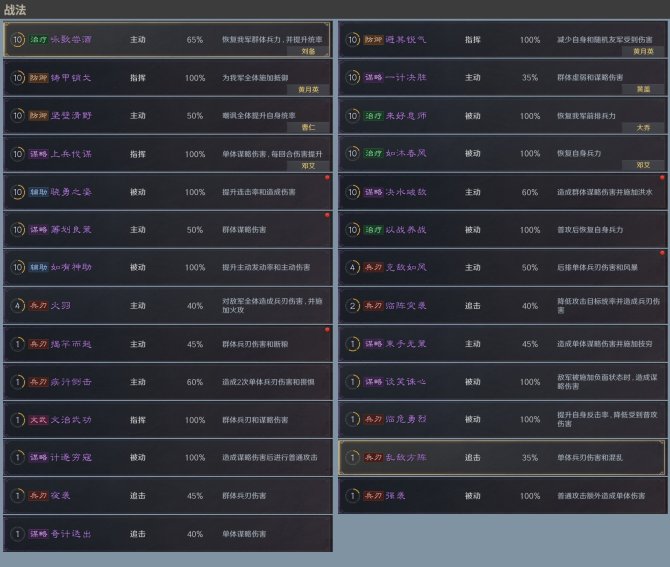
Task: Click the 治疗 tag on 未好息师
Action: click(x=372, y=116)
